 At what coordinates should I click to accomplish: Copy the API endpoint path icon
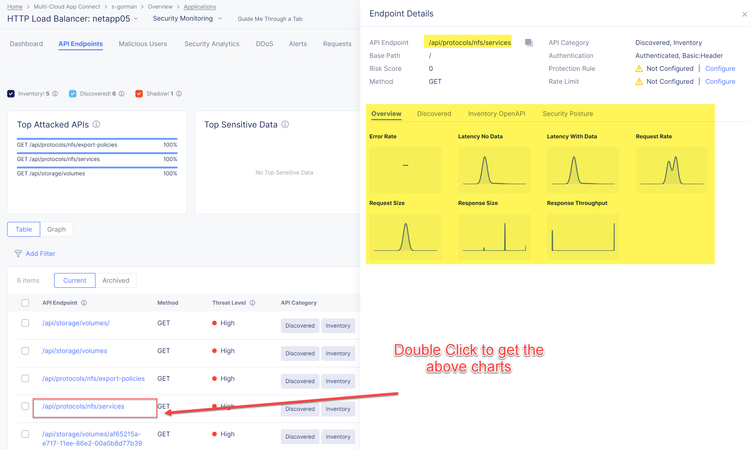point(529,43)
